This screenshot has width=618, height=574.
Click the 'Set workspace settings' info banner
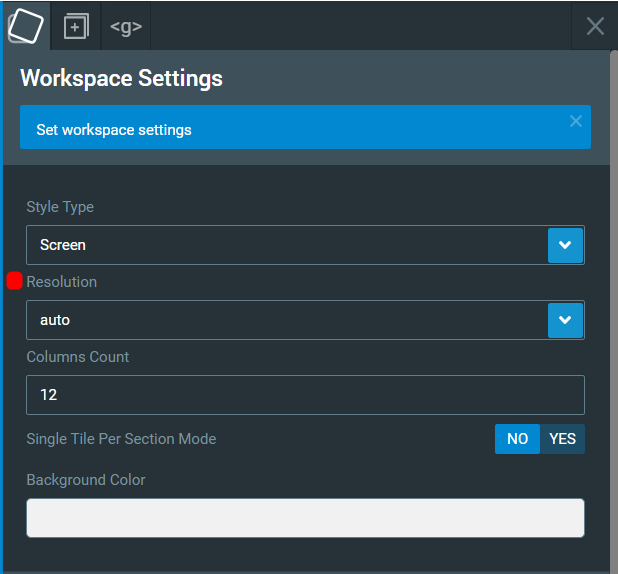305,127
